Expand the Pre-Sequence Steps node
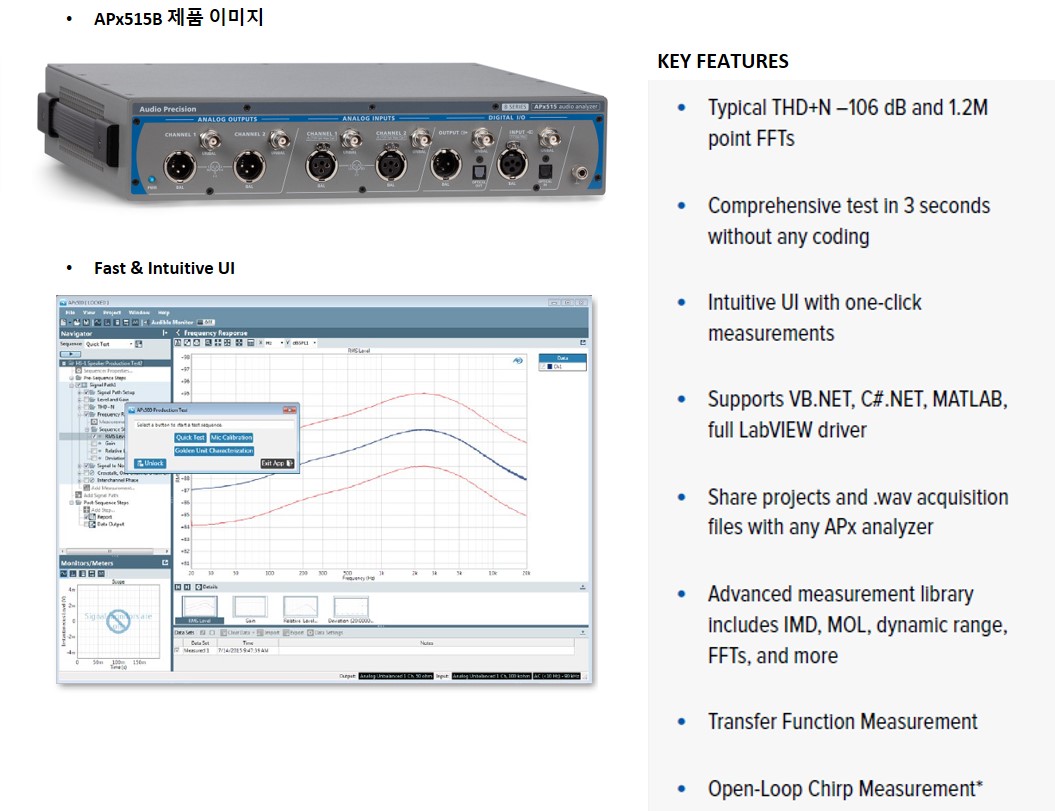This screenshot has height=811, width=1055. tap(71, 378)
